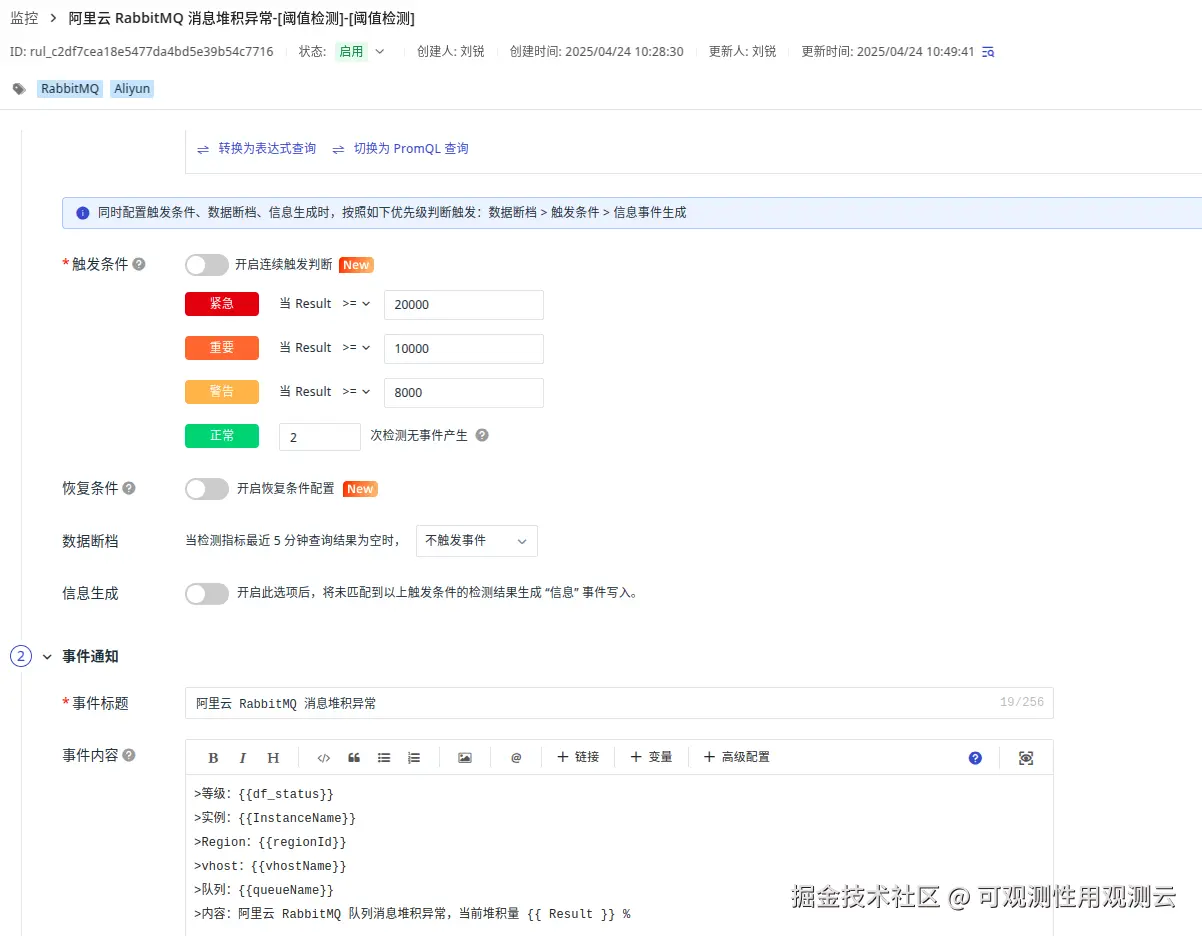The height and width of the screenshot is (936, 1202).
Task: Open the operator dropdown for 重要 condition
Action: pyautogui.click(x=356, y=347)
